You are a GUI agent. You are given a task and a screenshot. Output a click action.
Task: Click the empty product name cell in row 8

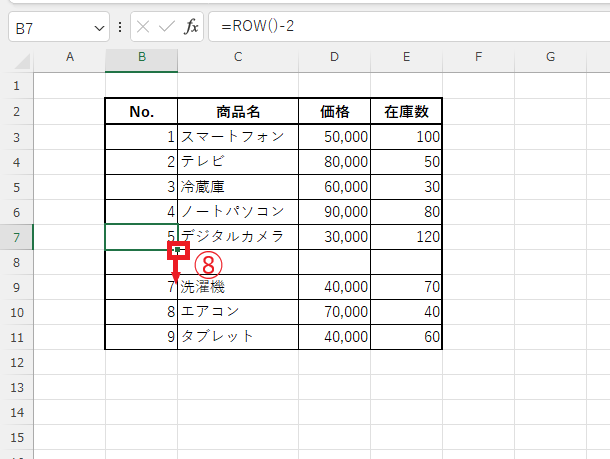click(238, 262)
